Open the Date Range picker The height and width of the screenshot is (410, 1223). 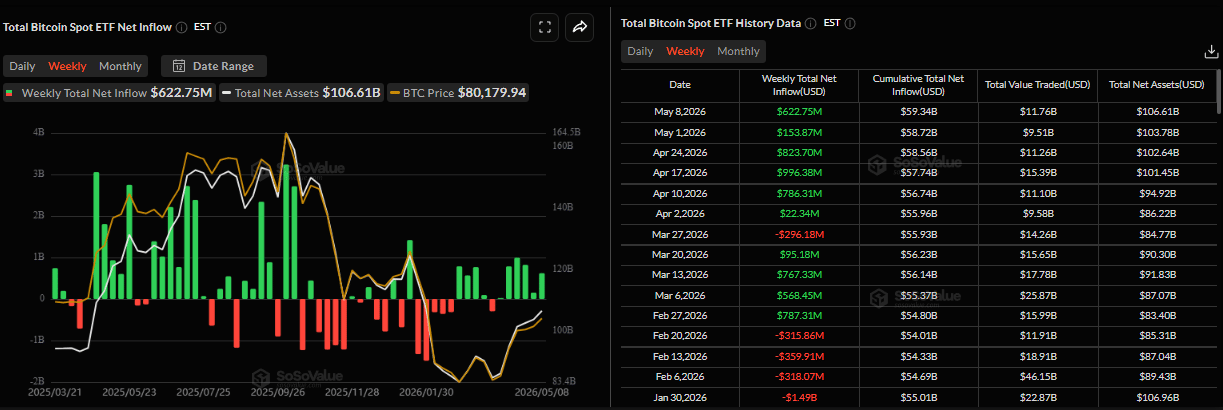point(214,66)
